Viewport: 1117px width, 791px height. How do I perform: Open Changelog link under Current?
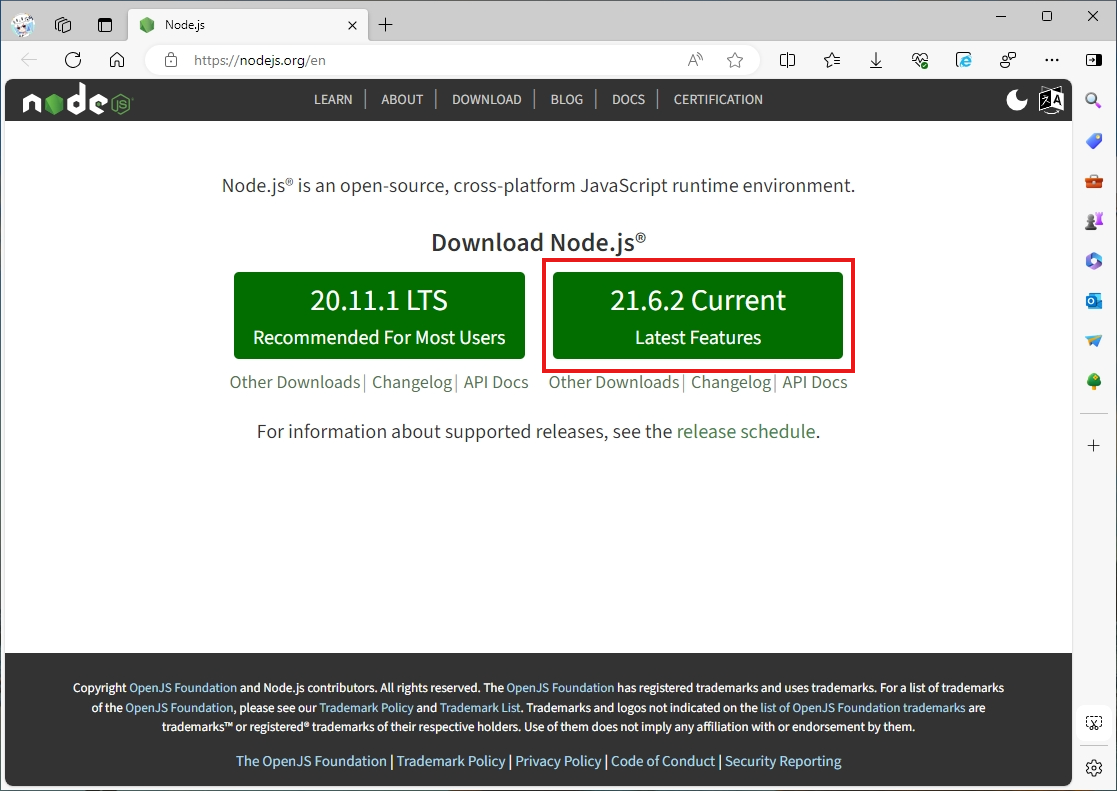pyautogui.click(x=731, y=383)
